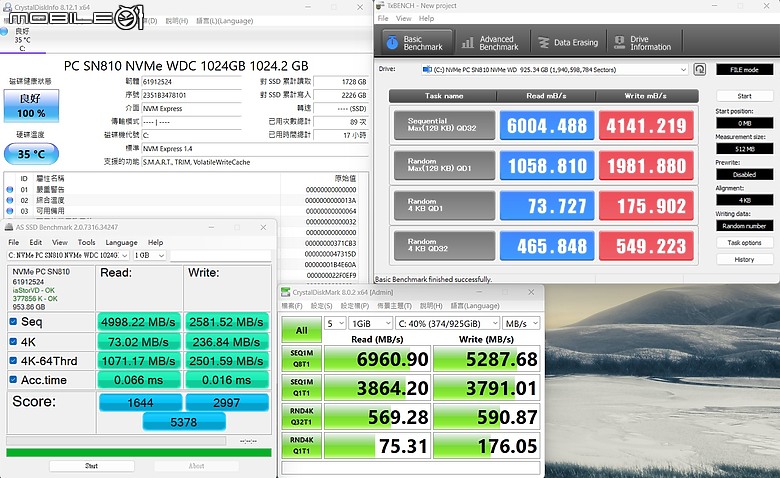This screenshot has height=478, width=780.
Task: Open TxBENCH File menu
Action: pos(383,18)
